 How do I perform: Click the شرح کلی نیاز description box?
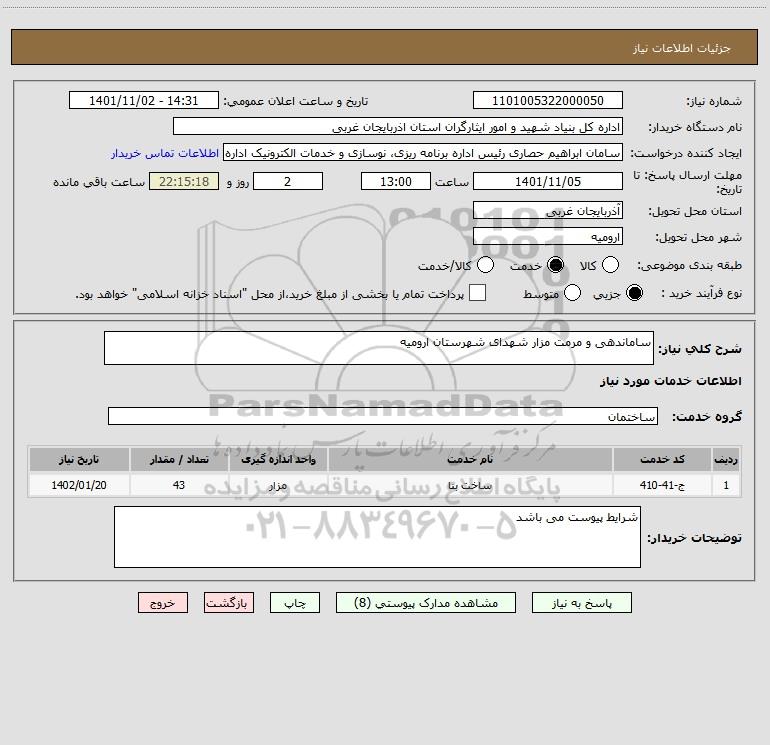pos(379,348)
